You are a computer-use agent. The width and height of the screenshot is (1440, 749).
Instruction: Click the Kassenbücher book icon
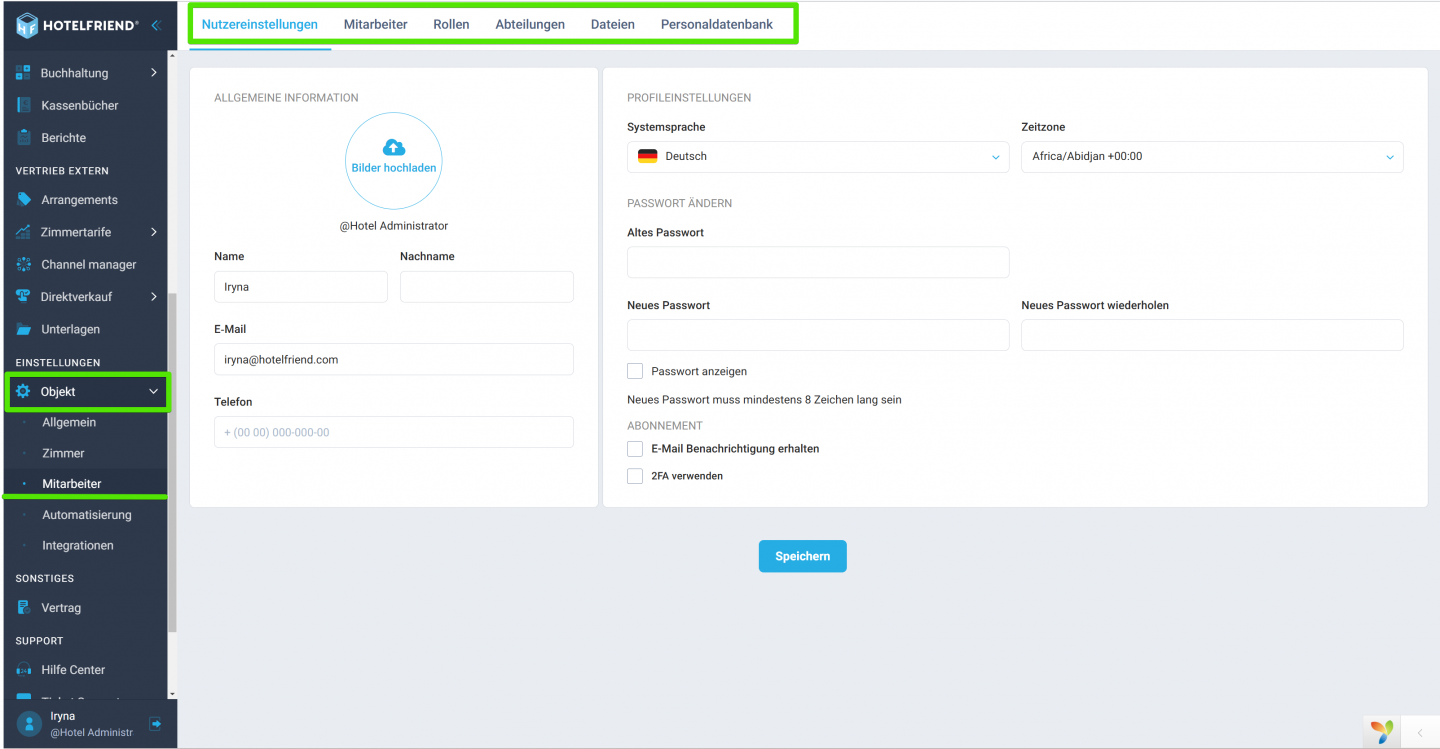[x=23, y=105]
